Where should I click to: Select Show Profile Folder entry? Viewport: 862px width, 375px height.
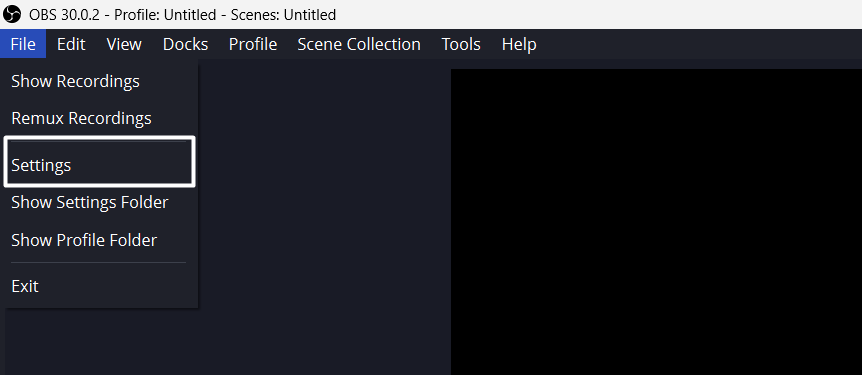100,240
